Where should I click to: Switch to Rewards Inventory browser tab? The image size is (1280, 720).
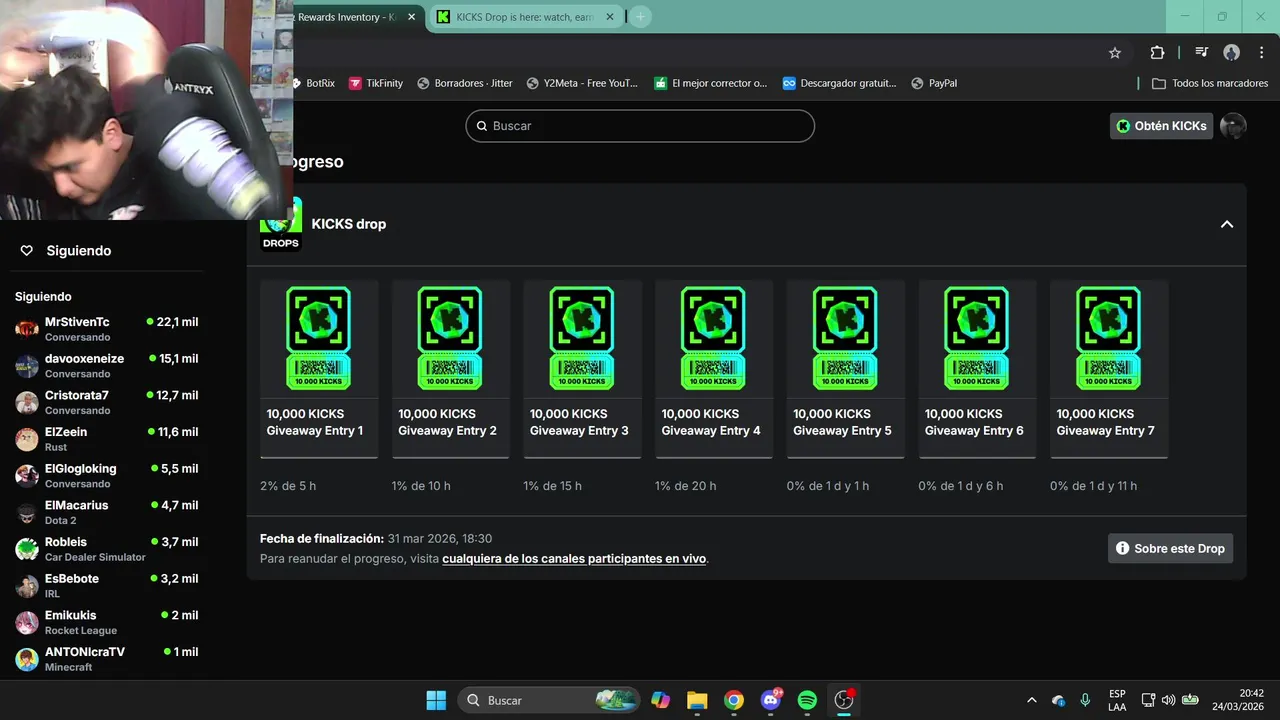[346, 17]
